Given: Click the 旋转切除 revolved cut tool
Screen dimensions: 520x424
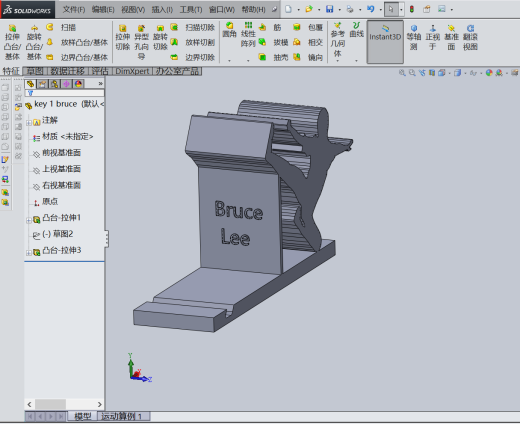Looking at the screenshot, I should click(x=160, y=37).
